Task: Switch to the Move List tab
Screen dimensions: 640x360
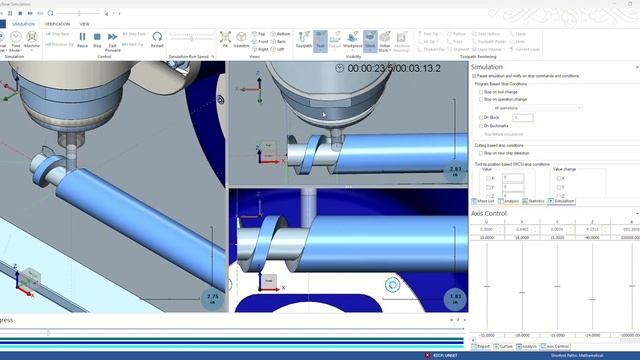Action: (483, 201)
